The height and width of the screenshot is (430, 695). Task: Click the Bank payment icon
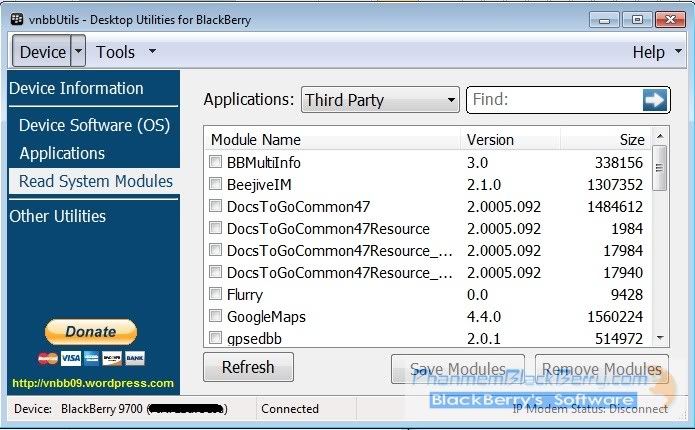[x=135, y=358]
